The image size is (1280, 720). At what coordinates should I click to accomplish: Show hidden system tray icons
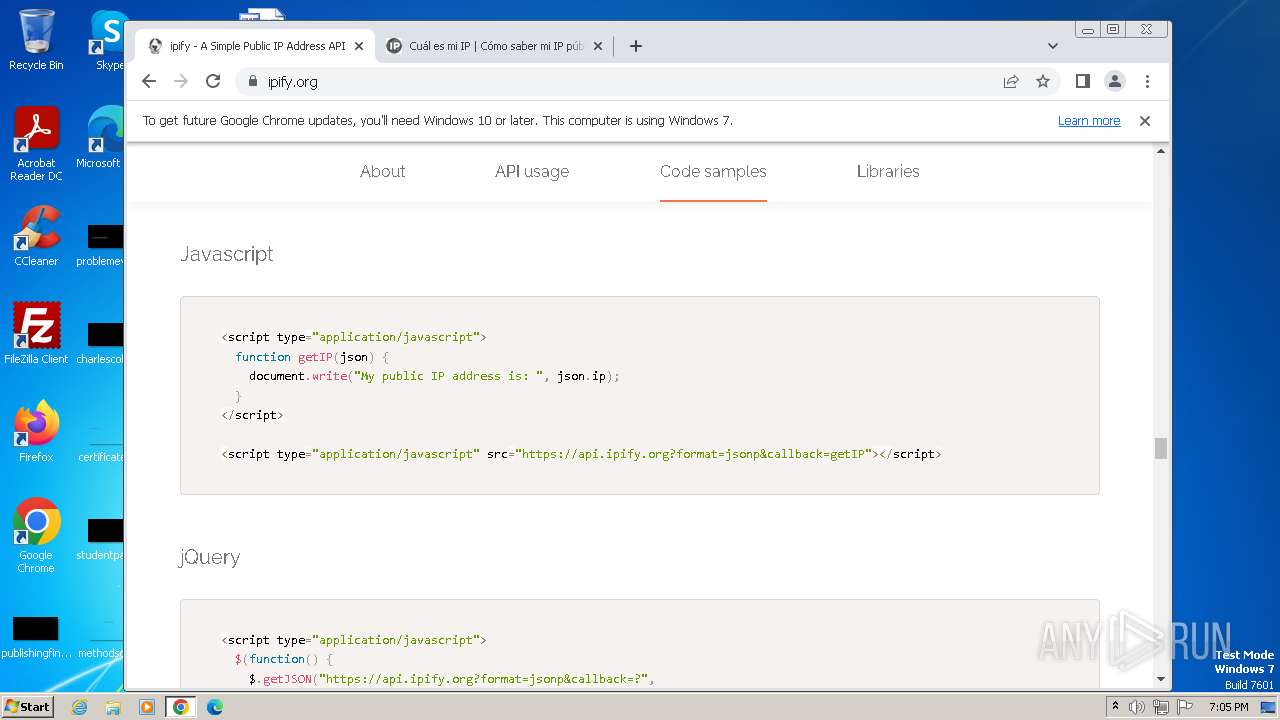(x=1115, y=707)
